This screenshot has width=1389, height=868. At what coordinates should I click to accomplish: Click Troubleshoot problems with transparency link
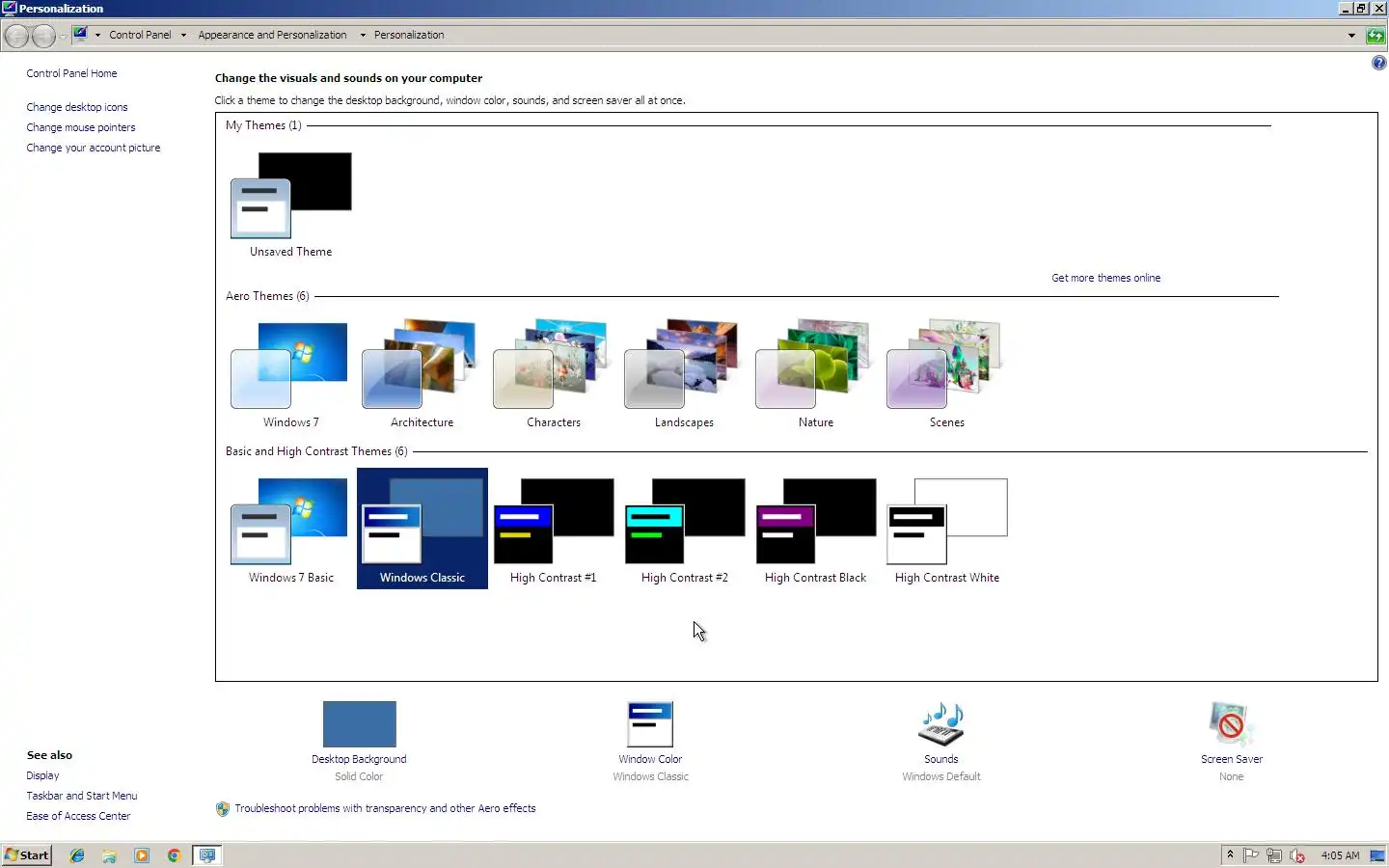385,808
